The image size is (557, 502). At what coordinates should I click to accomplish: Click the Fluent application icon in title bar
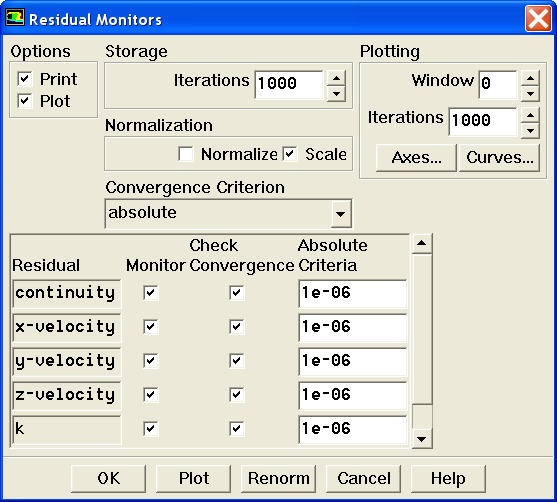pos(15,17)
